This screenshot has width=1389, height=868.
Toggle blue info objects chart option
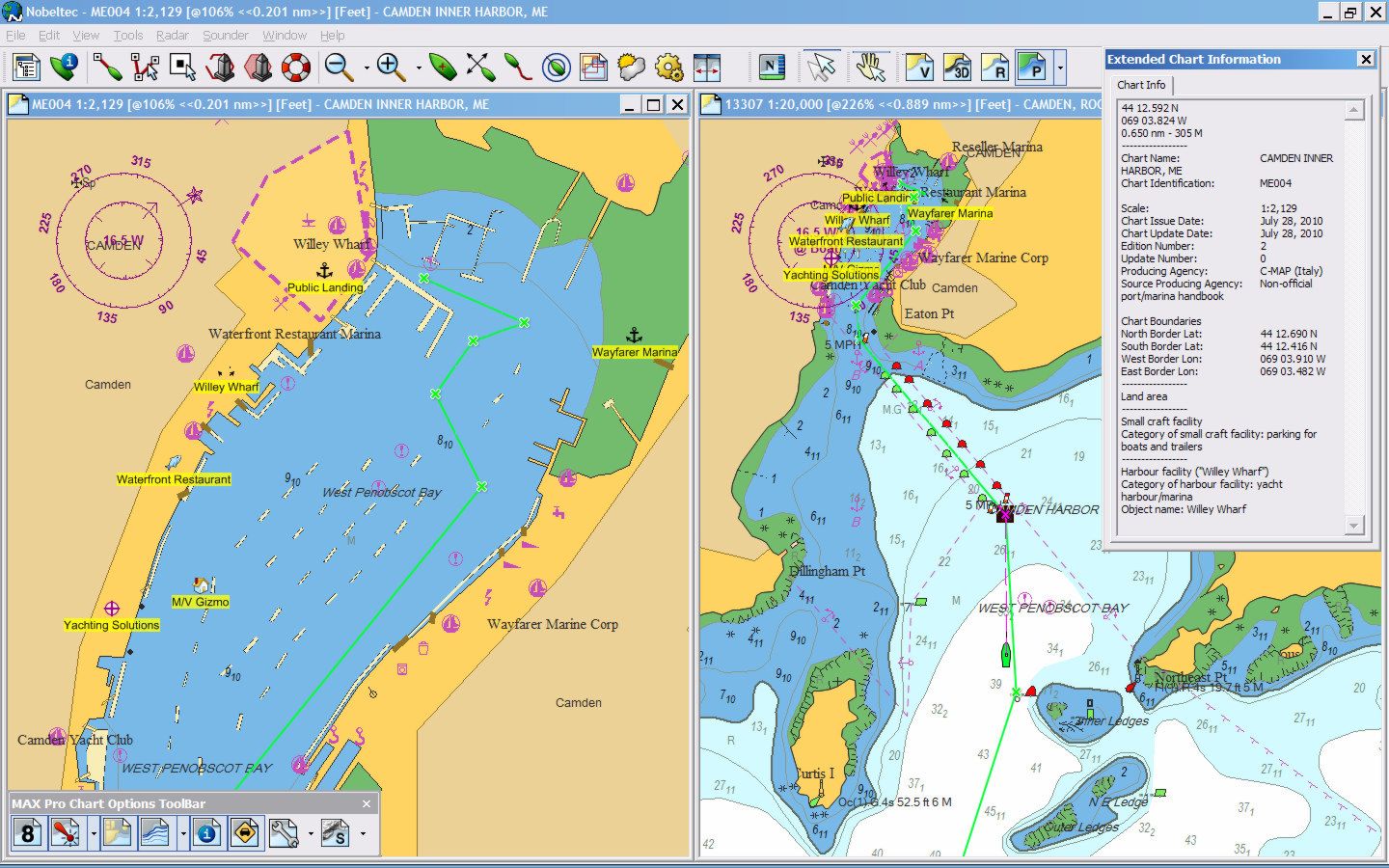(x=206, y=833)
